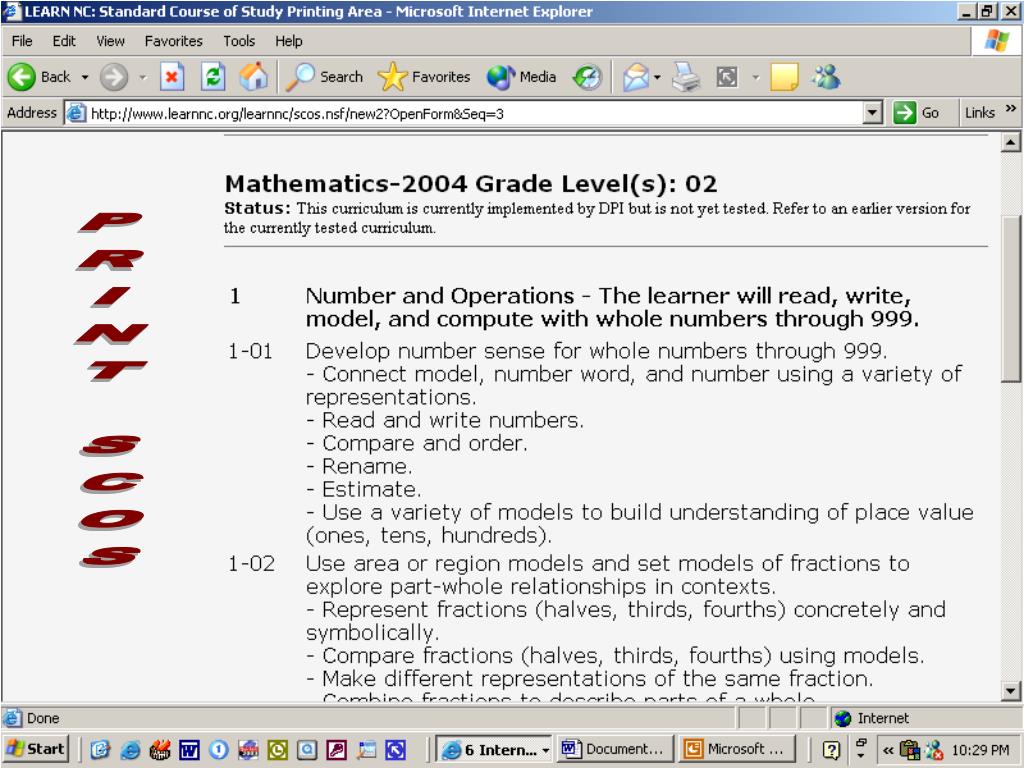Image resolution: width=1024 pixels, height=768 pixels.
Task: Click the Forward arrow button
Action: point(114,77)
